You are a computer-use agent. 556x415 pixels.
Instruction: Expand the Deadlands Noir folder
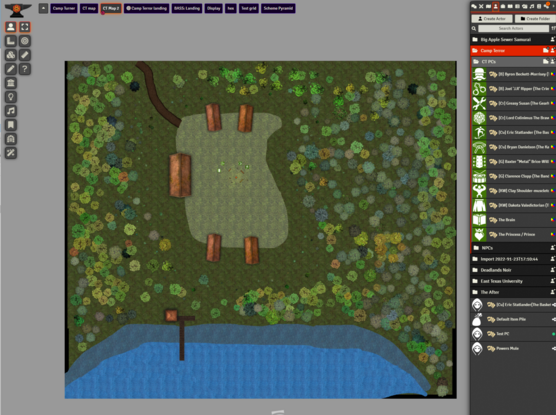point(513,270)
